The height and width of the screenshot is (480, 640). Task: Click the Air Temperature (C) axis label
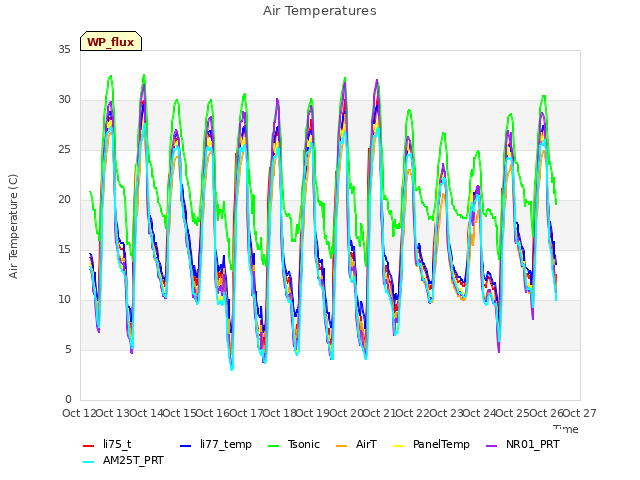[x=13, y=226]
